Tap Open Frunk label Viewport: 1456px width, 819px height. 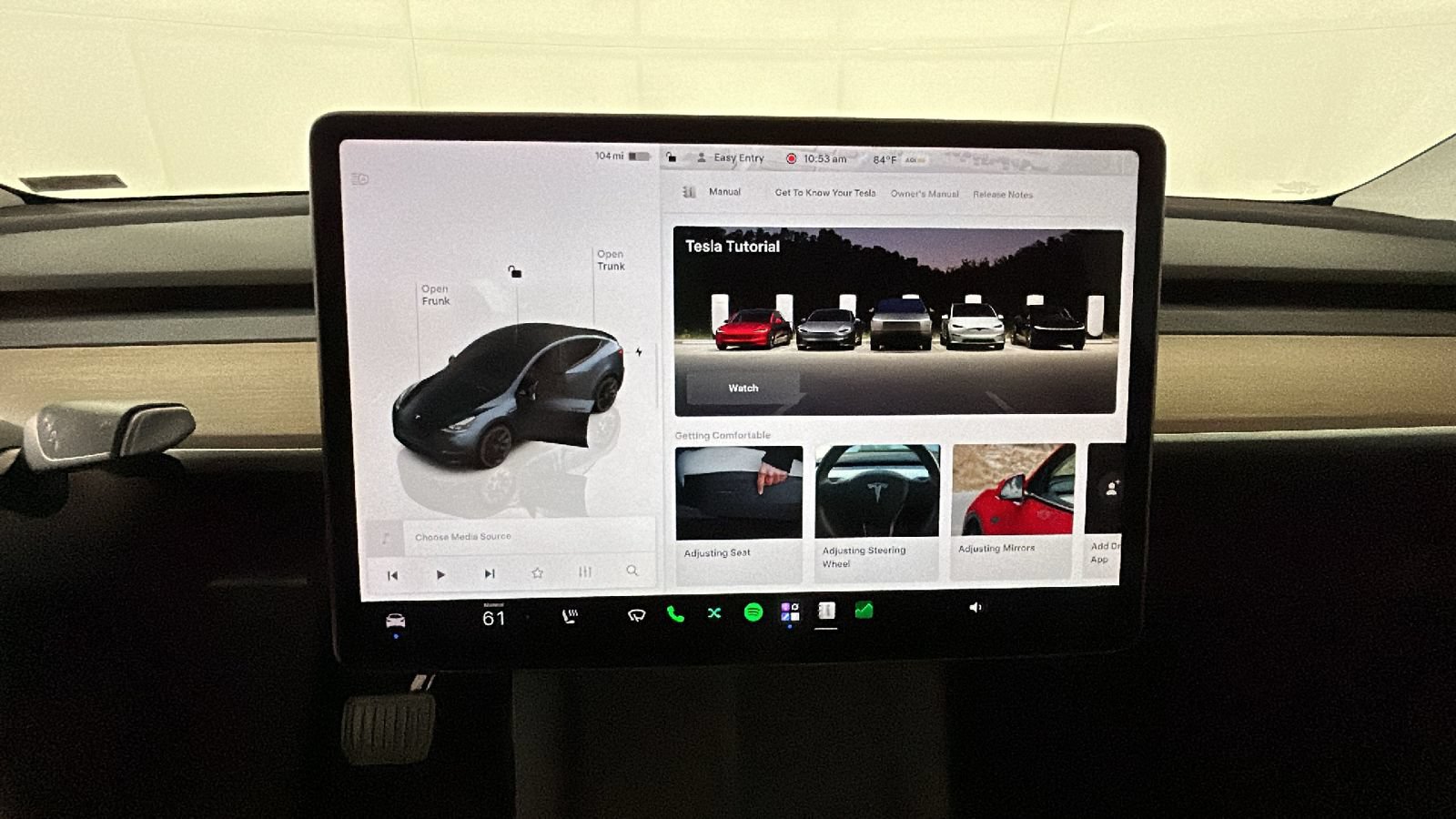click(x=435, y=295)
